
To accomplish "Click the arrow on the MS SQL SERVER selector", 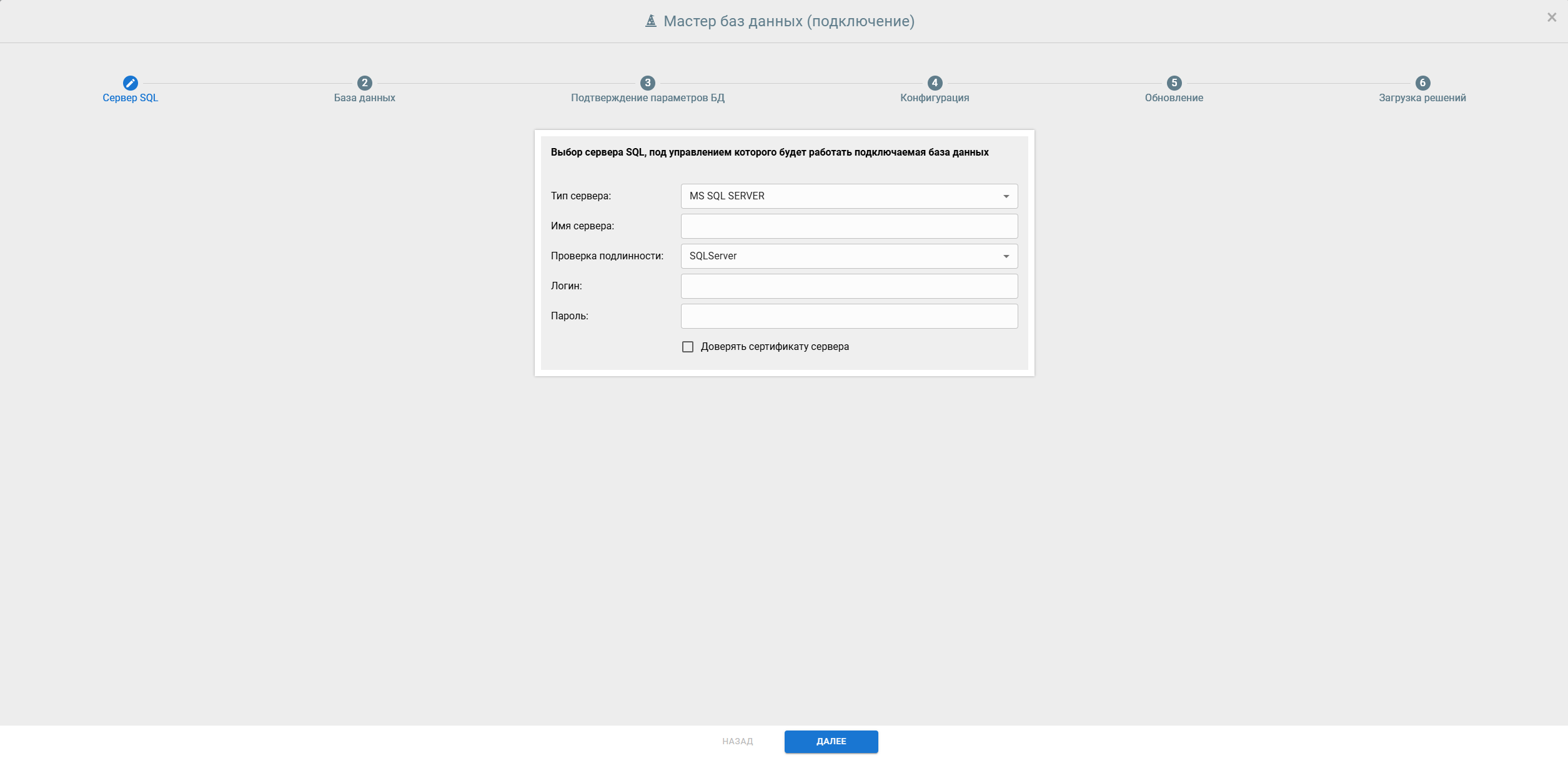I will tap(1006, 196).
